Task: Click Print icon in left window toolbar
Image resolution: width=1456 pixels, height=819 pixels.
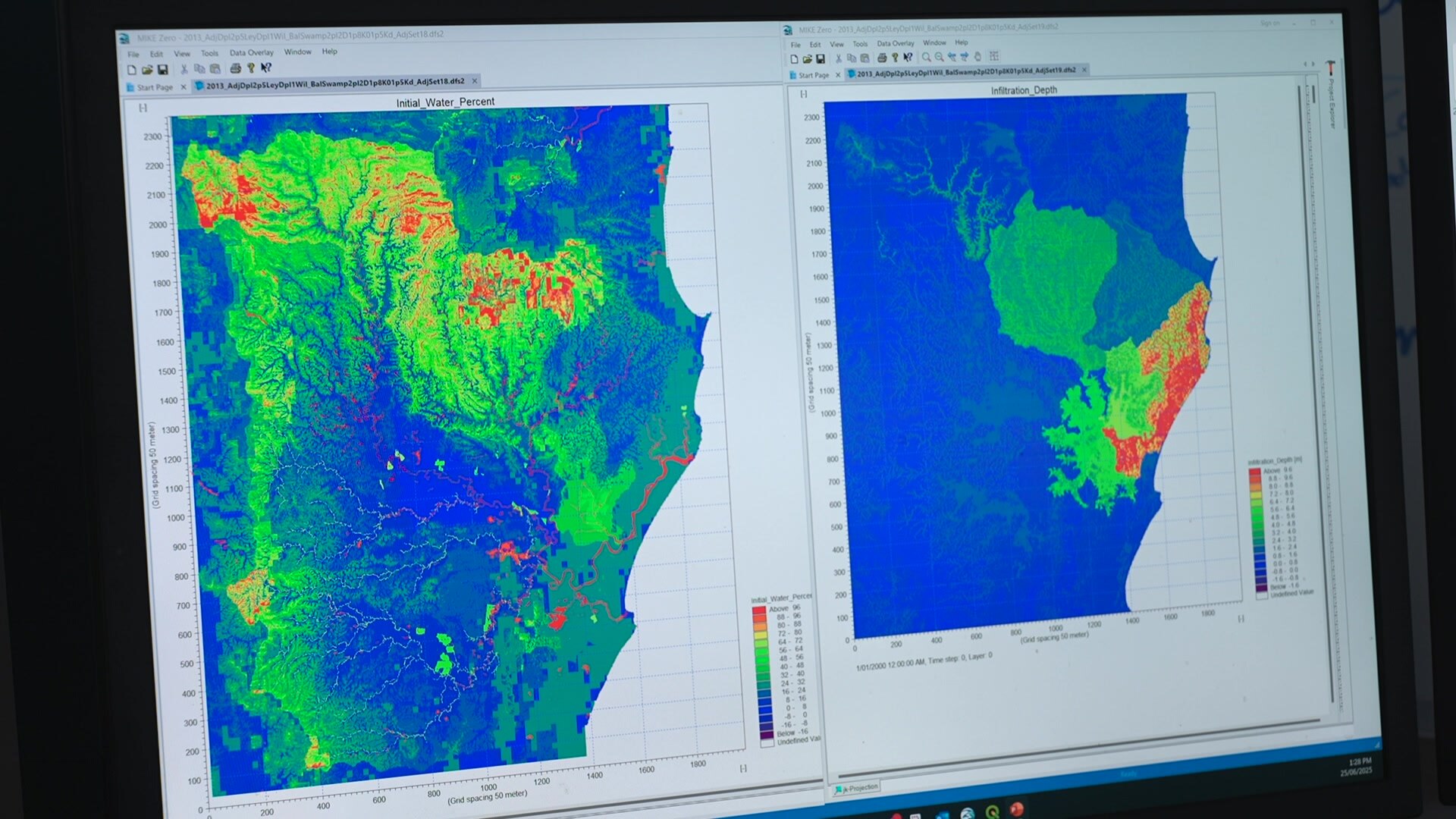Action: click(x=235, y=69)
